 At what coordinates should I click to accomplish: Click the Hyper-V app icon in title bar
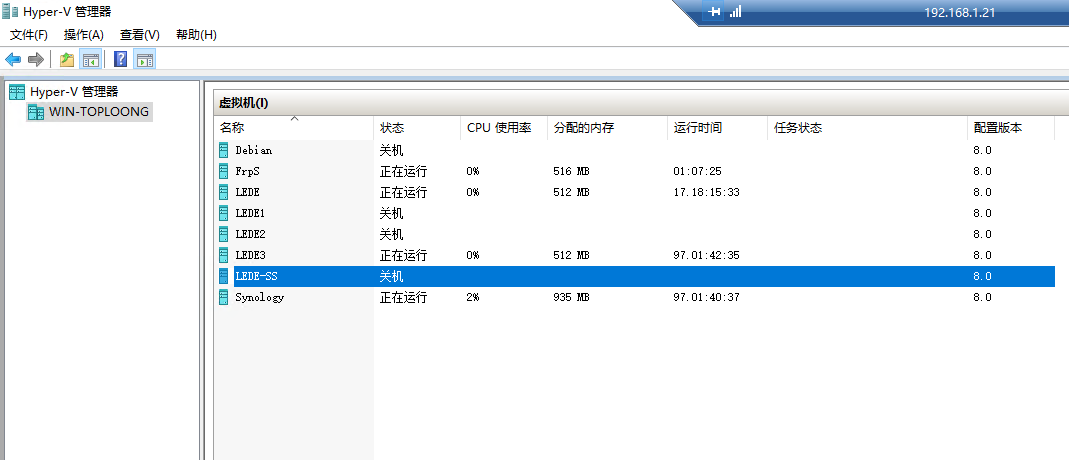click(x=10, y=12)
